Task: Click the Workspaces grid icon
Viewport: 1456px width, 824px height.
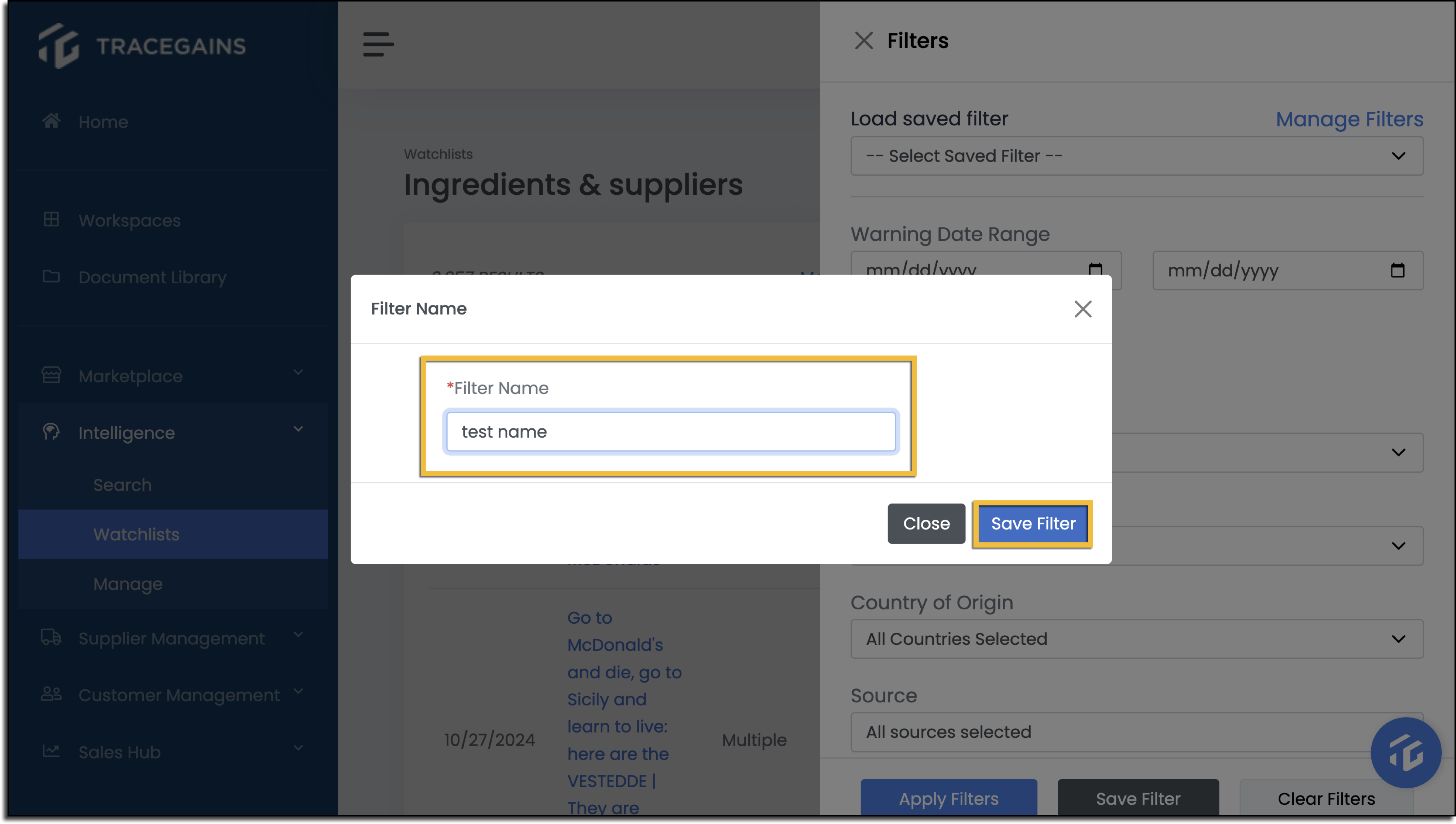Action: (x=52, y=219)
